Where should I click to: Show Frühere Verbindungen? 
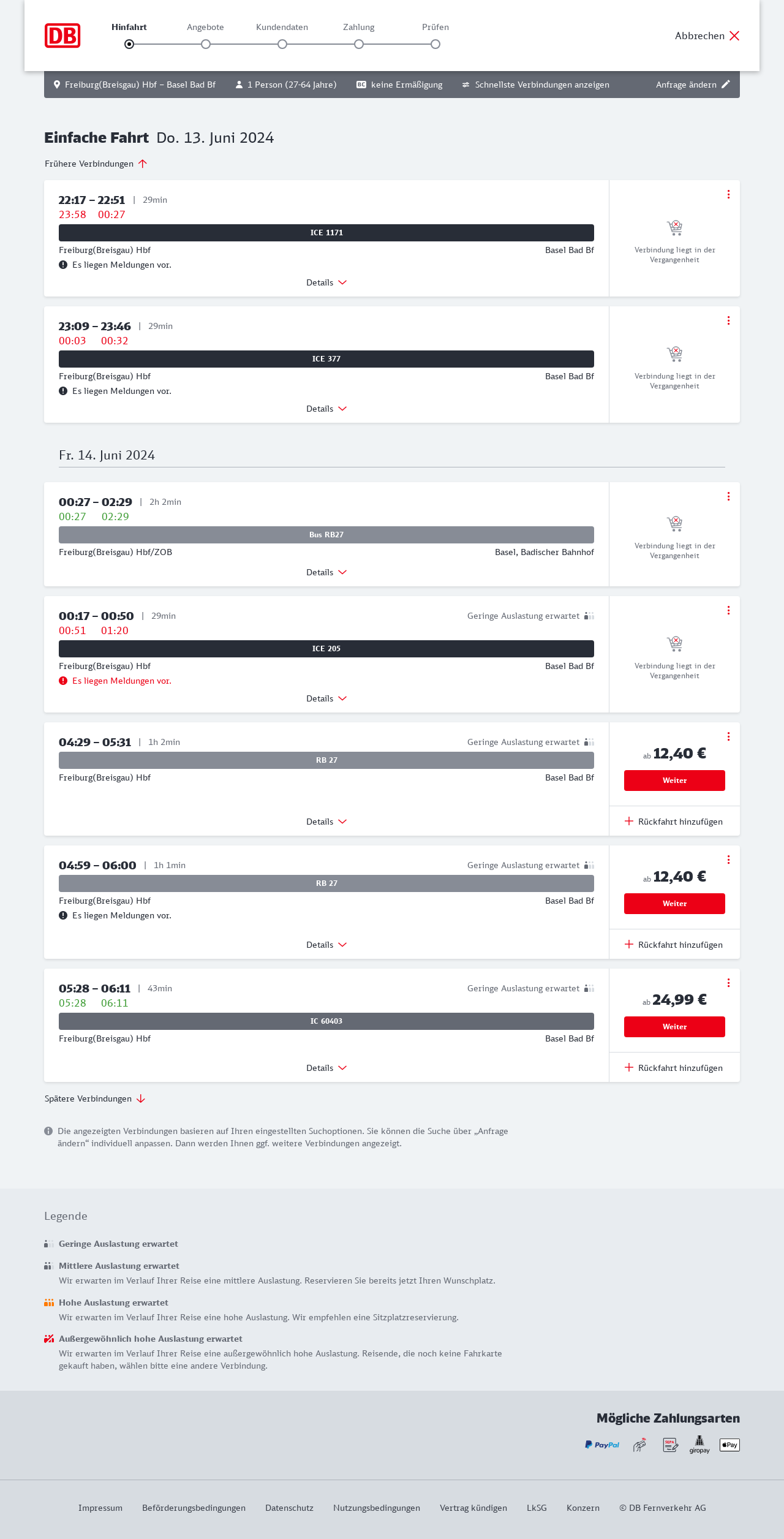coord(96,164)
